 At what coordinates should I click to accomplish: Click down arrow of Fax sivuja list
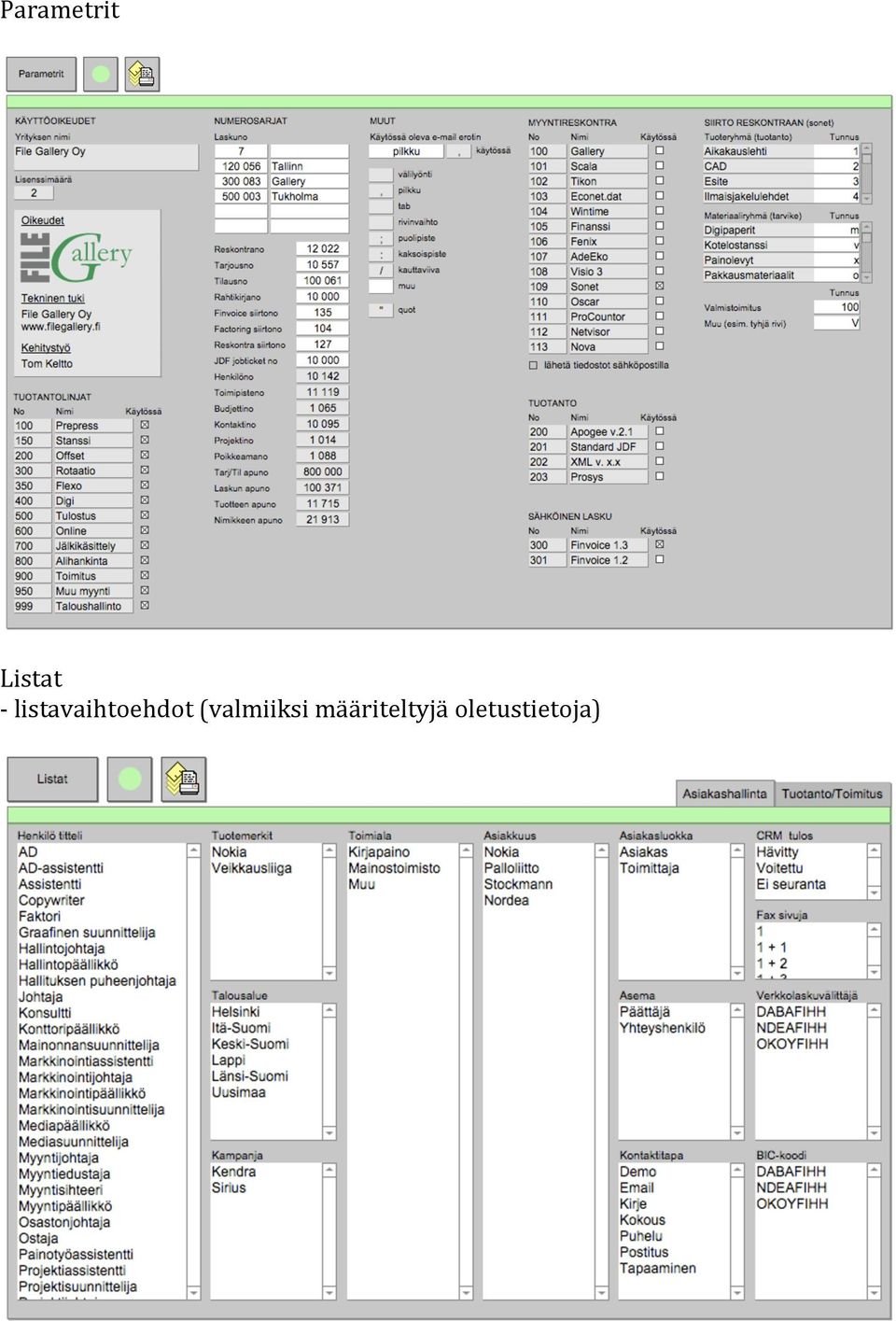coord(874,972)
